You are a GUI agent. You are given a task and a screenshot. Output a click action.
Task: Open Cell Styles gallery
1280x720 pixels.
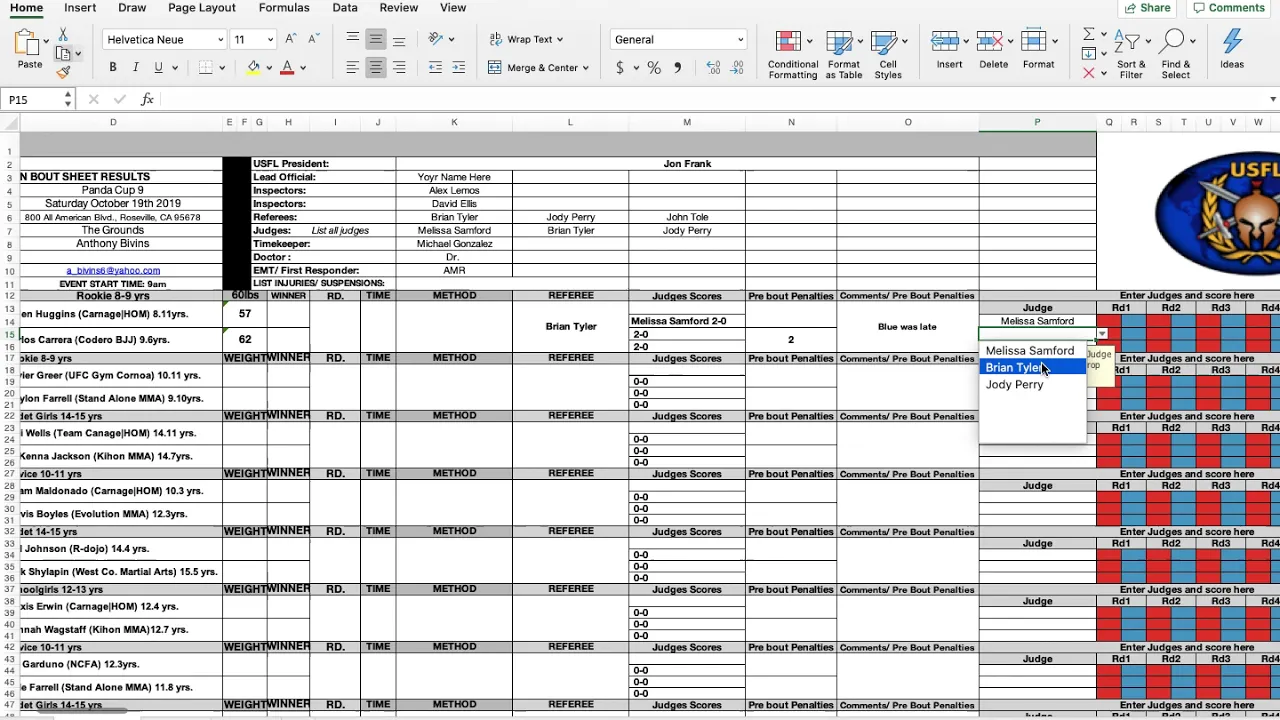click(x=888, y=55)
